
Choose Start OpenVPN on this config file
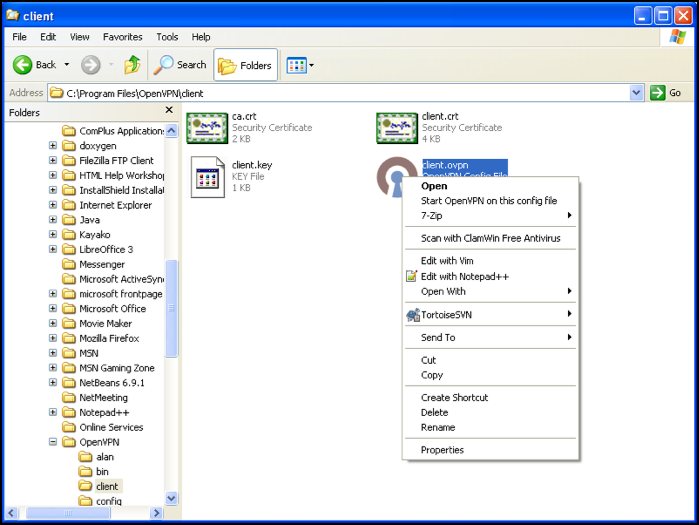click(x=488, y=201)
